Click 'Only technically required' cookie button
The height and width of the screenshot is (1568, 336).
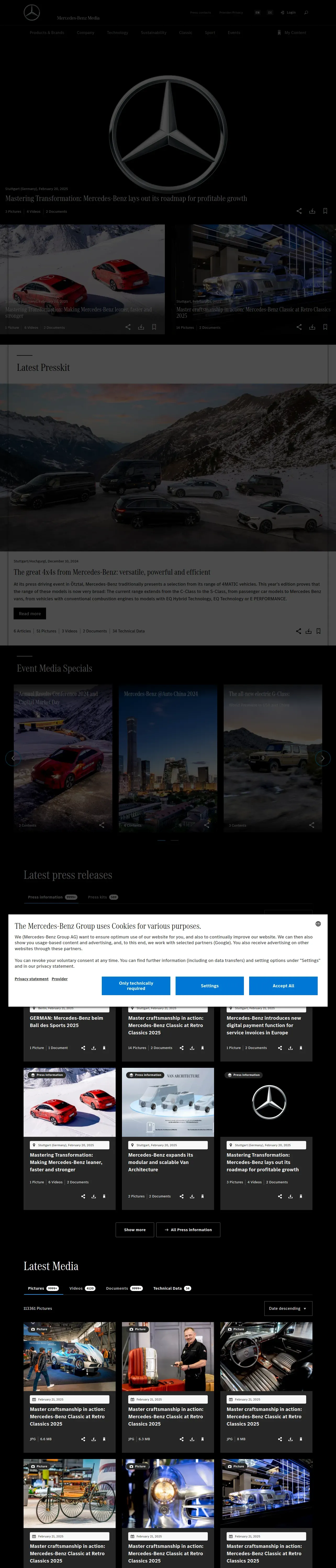click(136, 985)
